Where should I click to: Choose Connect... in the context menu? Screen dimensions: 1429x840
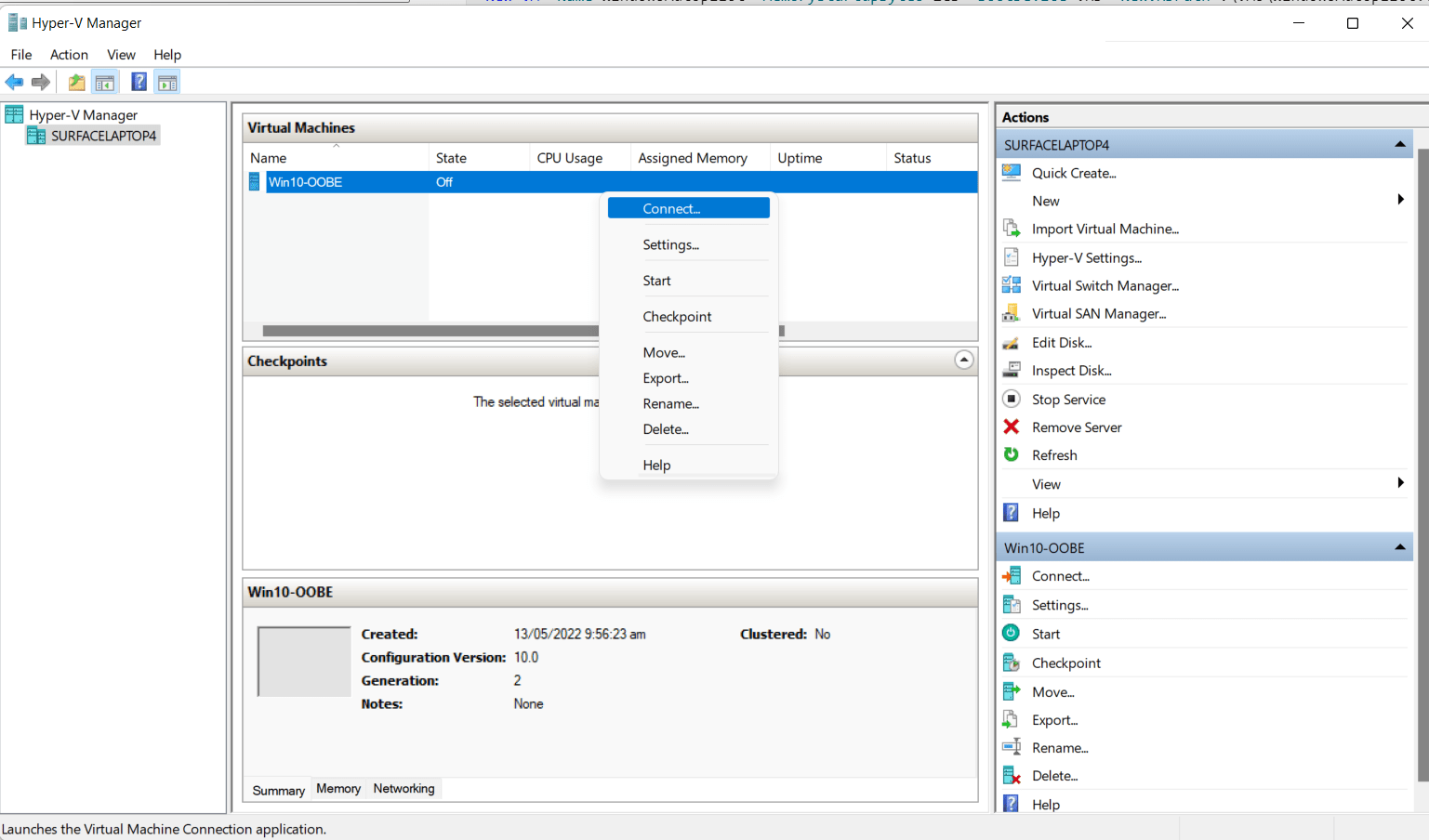click(689, 208)
